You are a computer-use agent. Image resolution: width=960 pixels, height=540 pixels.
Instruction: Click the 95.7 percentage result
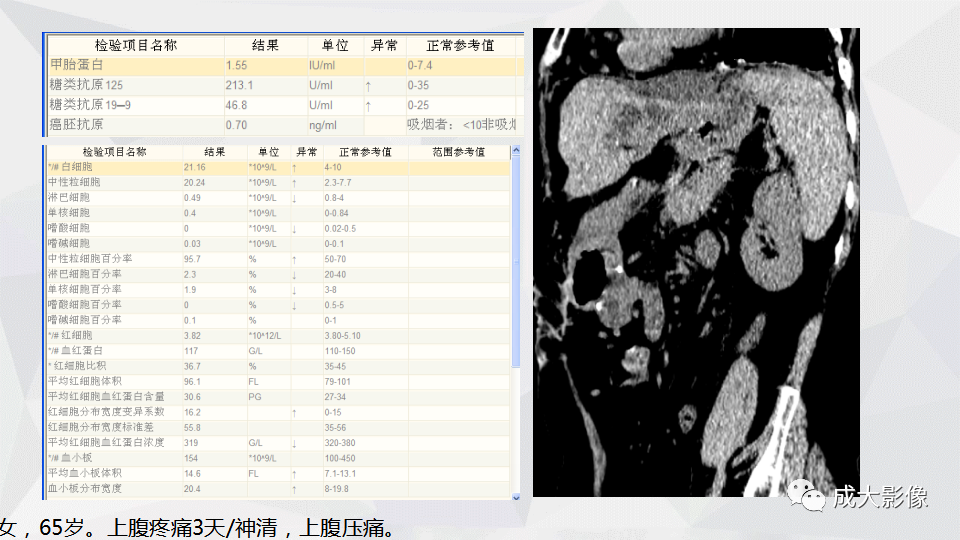coord(192,259)
